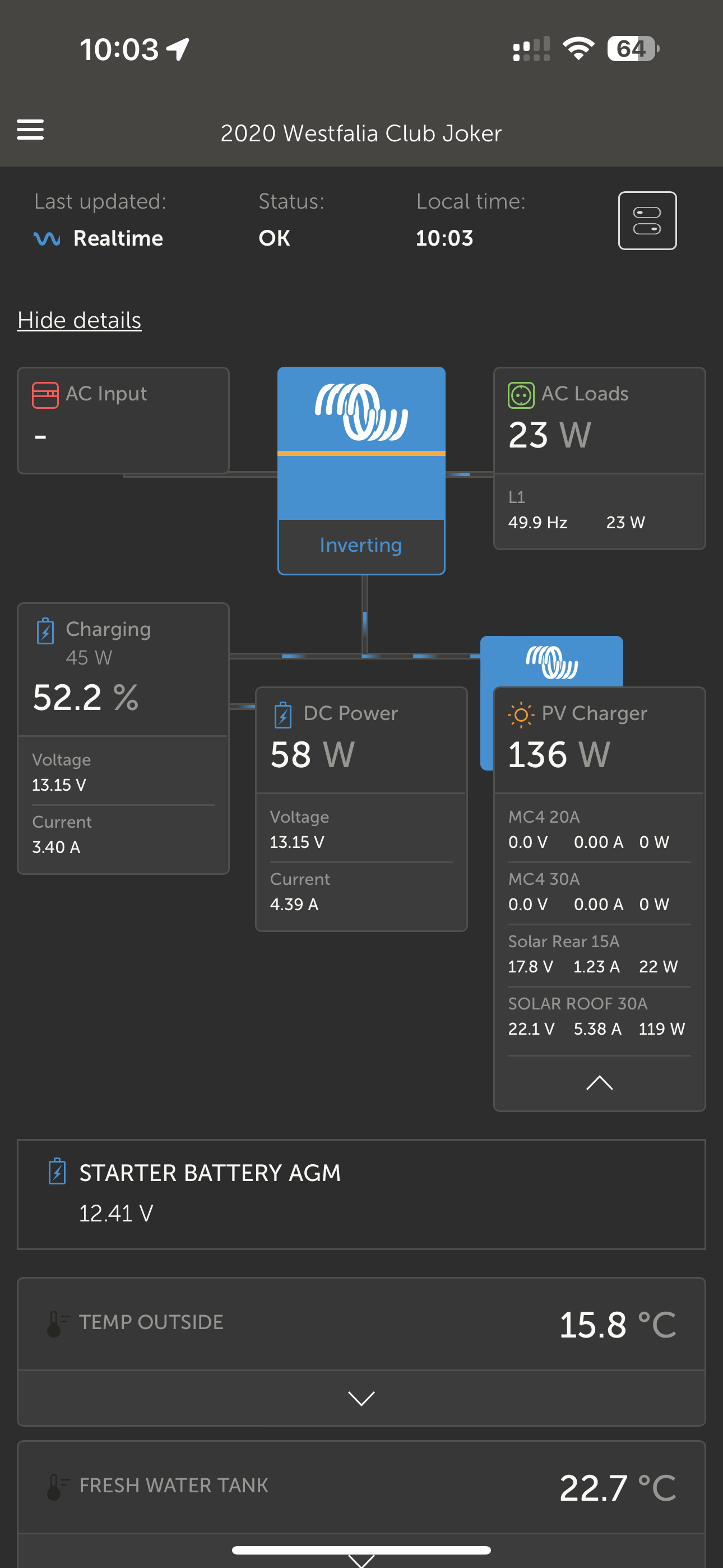Tap the Wi-Fi status icon
This screenshot has width=723, height=1568.
tap(578, 49)
